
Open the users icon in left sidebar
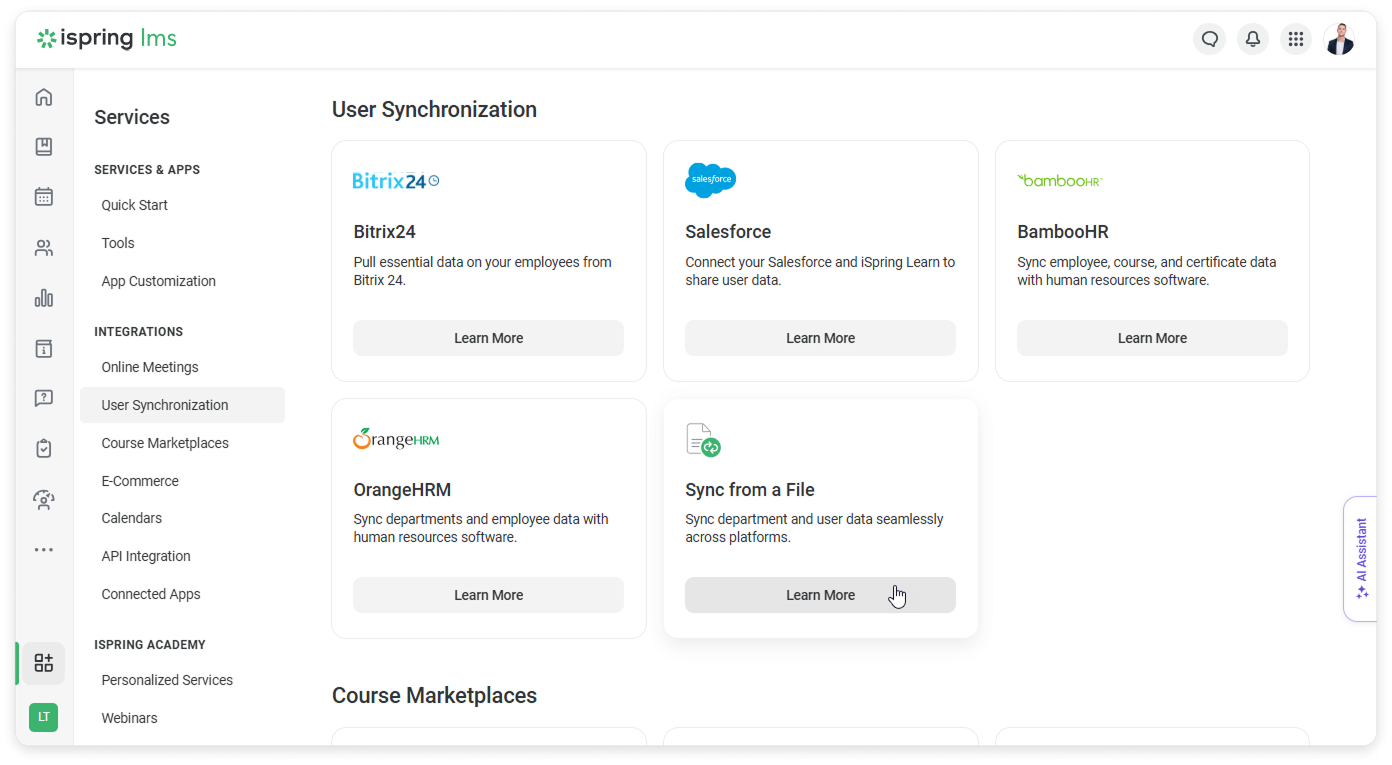[x=43, y=248]
